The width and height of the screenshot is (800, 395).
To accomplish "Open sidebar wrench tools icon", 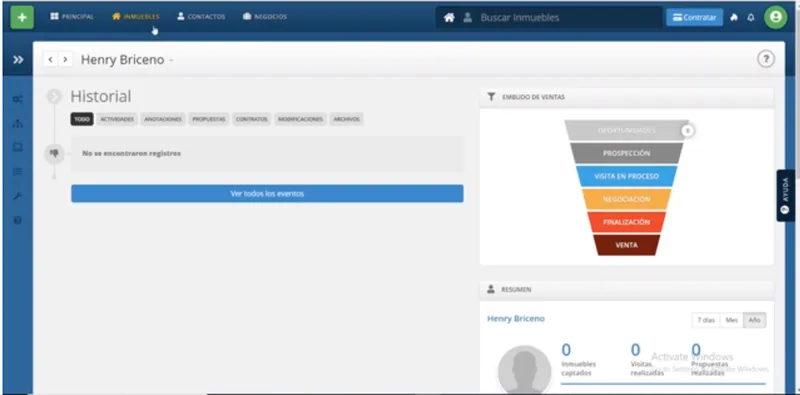I will coord(18,196).
